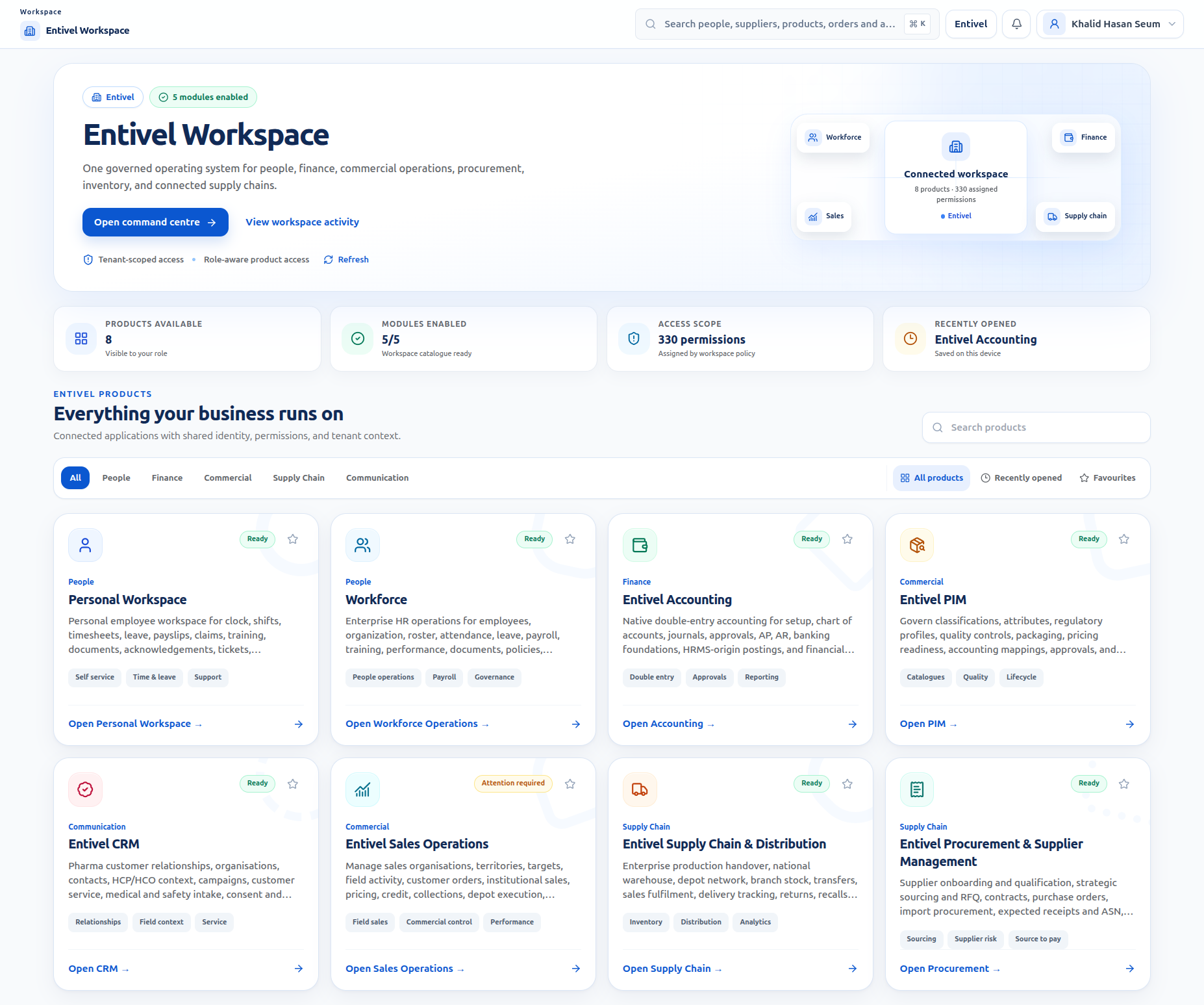Click the Products Available grid icon
Viewport: 1204px width, 1005px height.
coord(81,338)
